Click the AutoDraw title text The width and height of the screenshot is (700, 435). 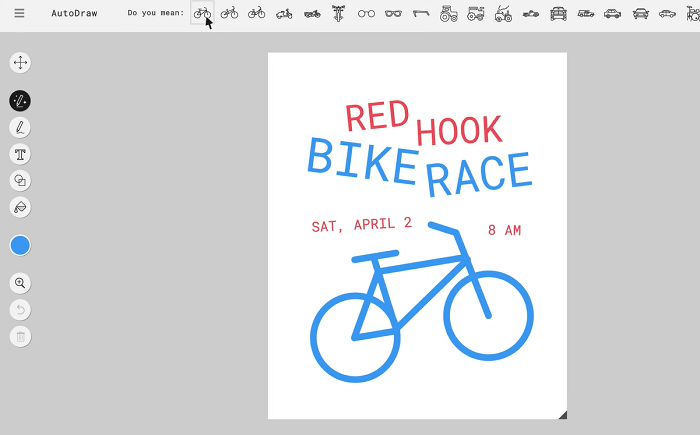pyautogui.click(x=74, y=14)
